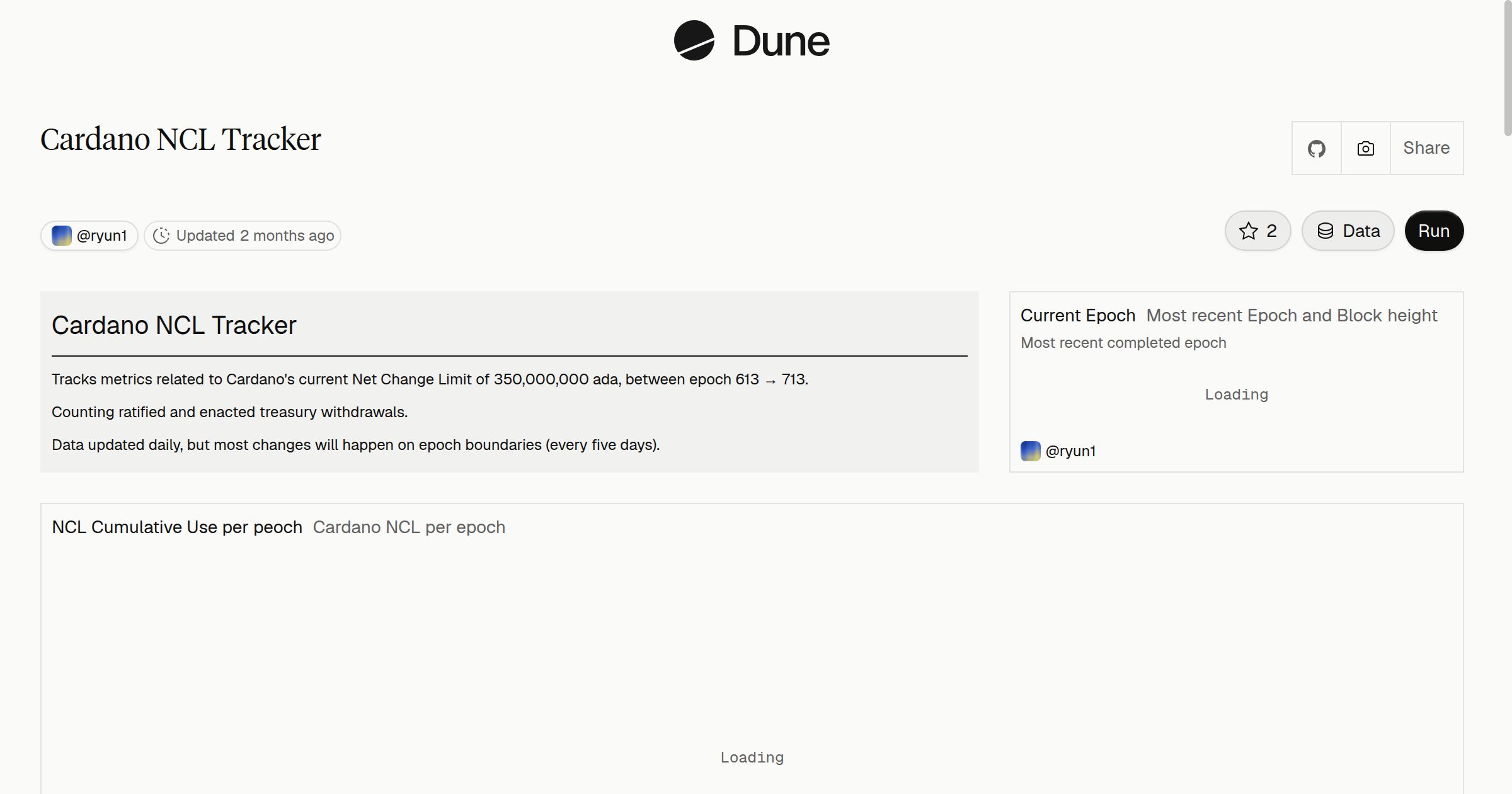Viewport: 1512px width, 794px height.
Task: Open @ryun1 link in Current Epoch panel
Action: [1070, 451]
